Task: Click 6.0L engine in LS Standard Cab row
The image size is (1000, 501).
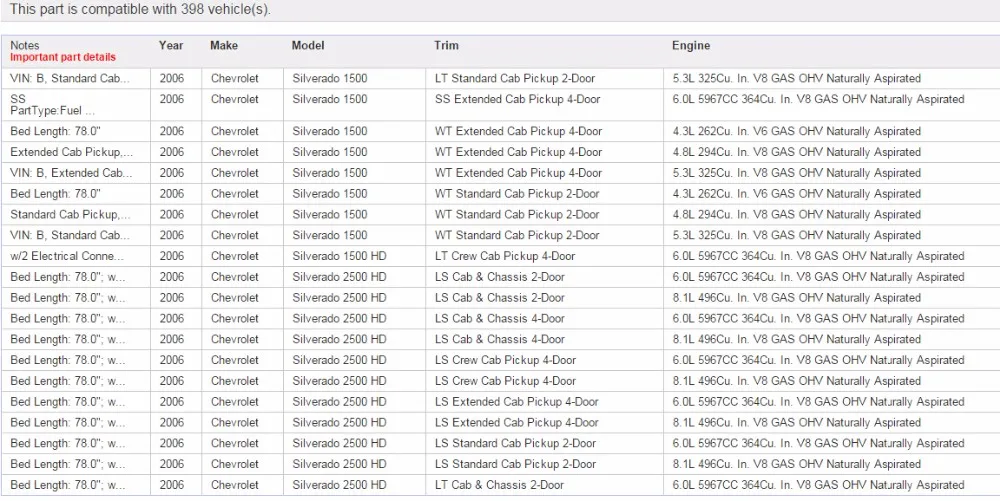Action: pyautogui.click(x=818, y=444)
